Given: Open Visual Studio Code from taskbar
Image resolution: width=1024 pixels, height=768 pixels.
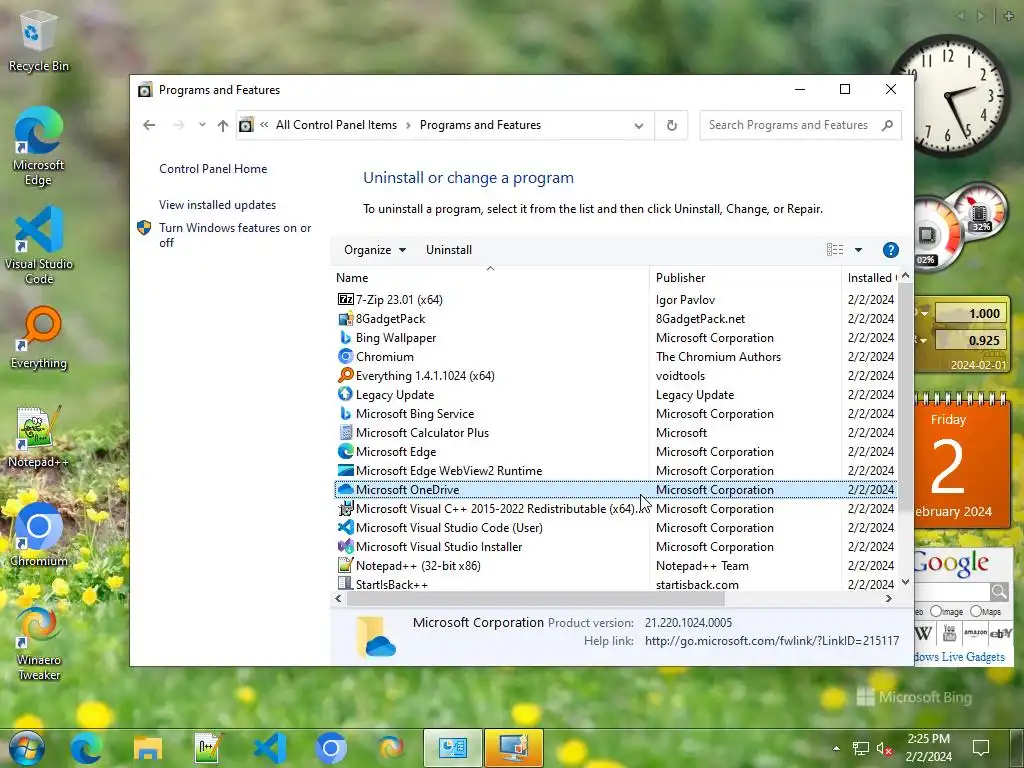Looking at the screenshot, I should (269, 748).
